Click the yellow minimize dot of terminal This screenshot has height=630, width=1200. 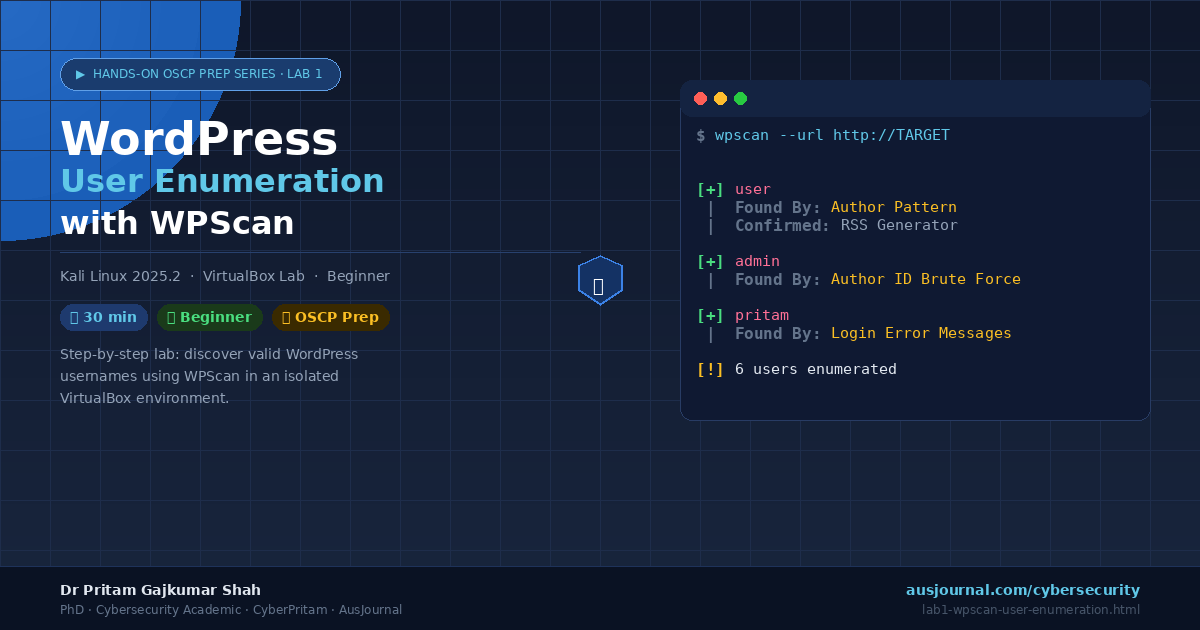point(720,99)
